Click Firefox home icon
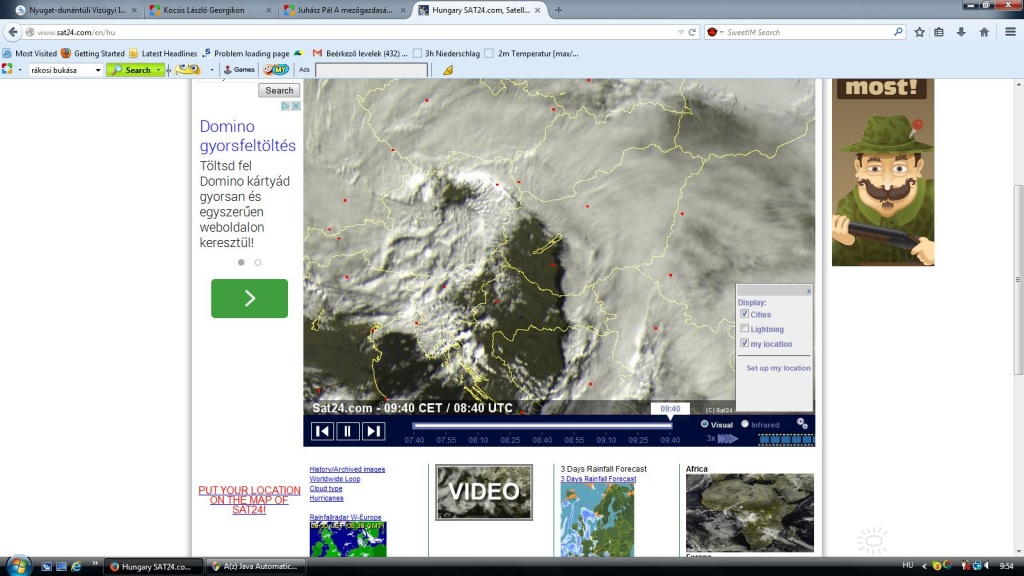Image resolution: width=1024 pixels, height=576 pixels. tap(984, 32)
